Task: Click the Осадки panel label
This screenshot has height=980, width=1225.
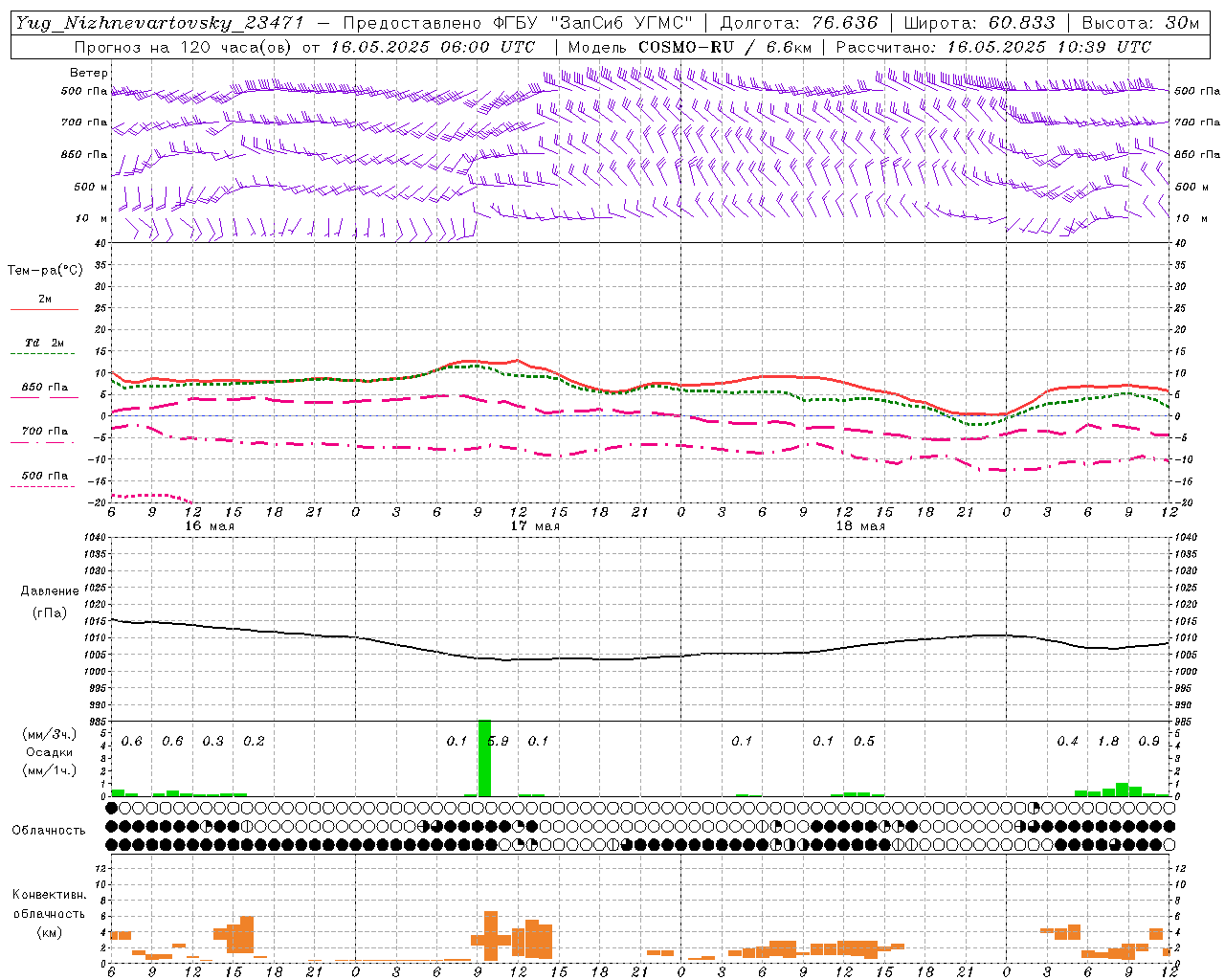Action: pyautogui.click(x=50, y=752)
